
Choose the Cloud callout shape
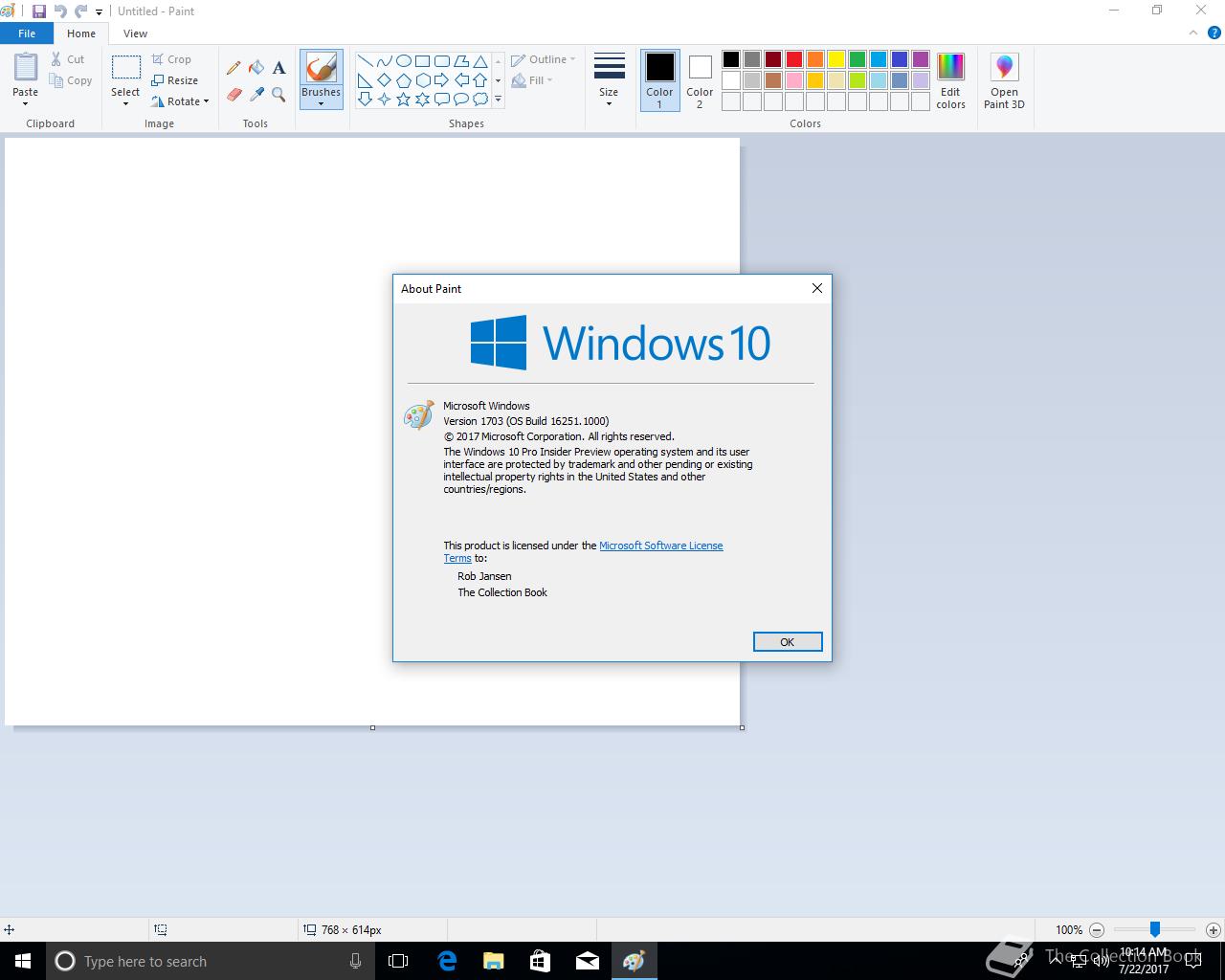tap(479, 100)
